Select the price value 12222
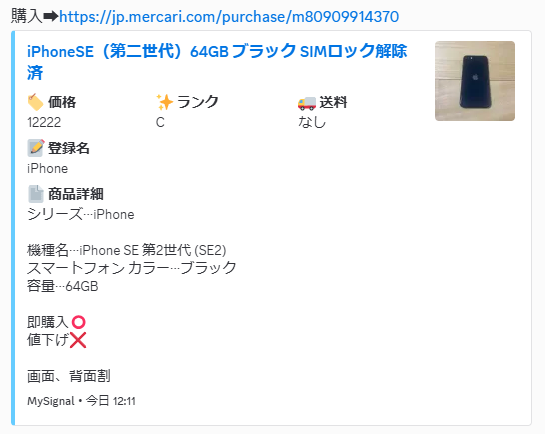This screenshot has height=434, width=545. (x=44, y=122)
